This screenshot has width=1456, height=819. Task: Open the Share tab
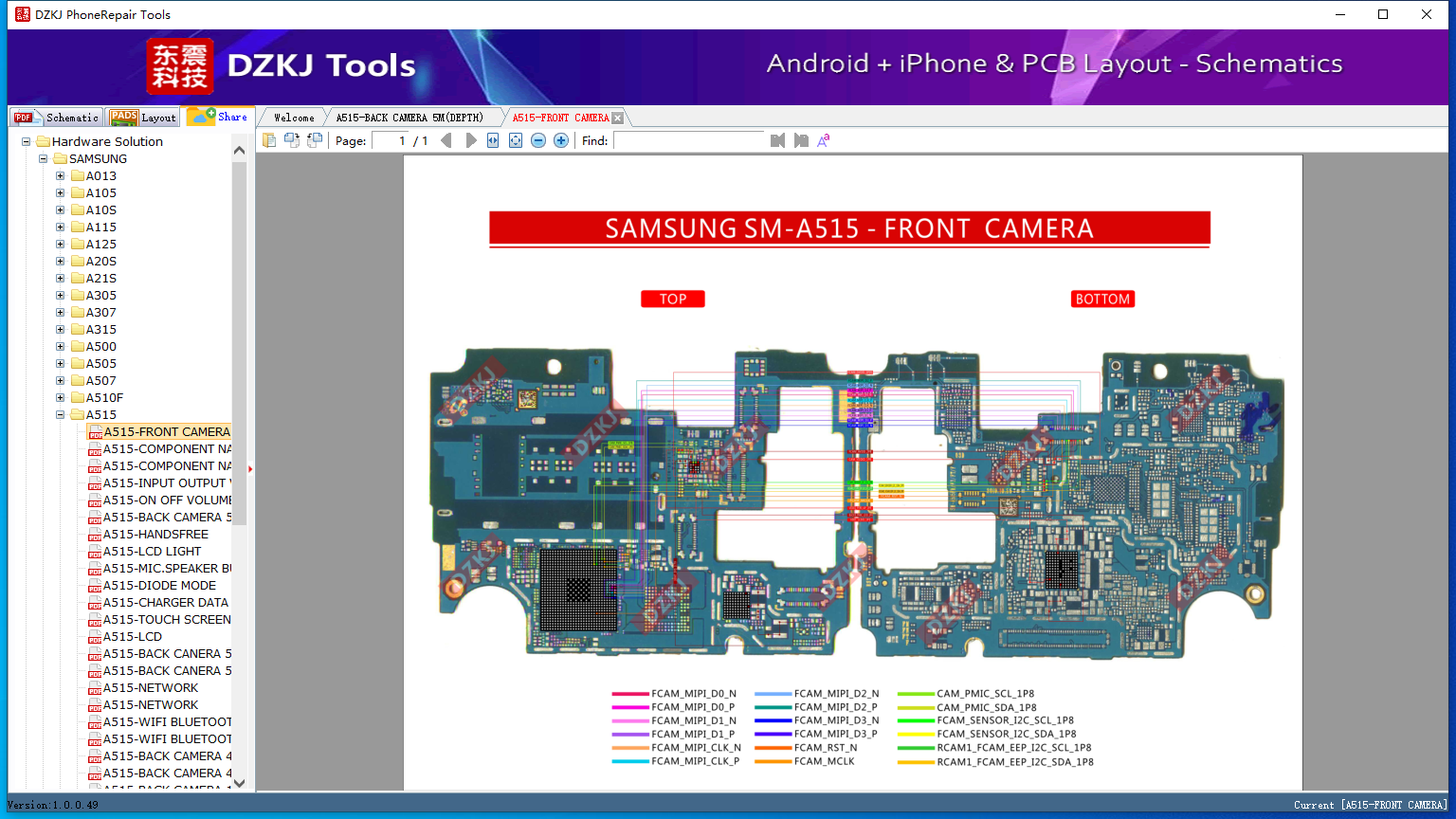[x=218, y=117]
